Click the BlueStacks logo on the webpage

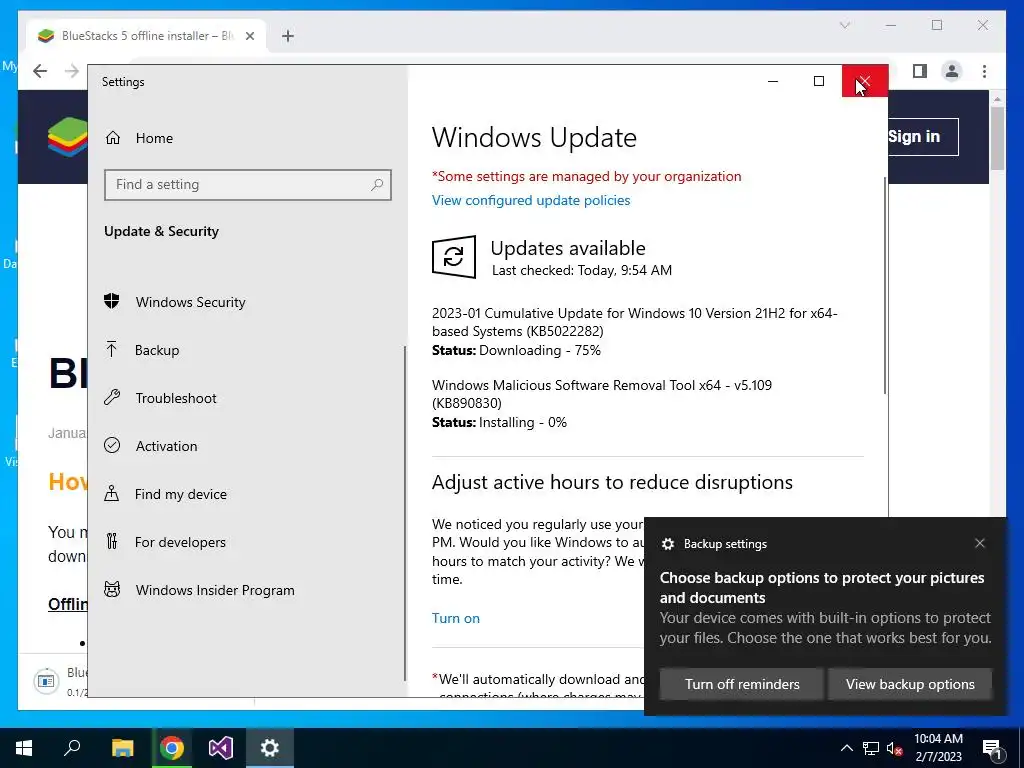67,136
